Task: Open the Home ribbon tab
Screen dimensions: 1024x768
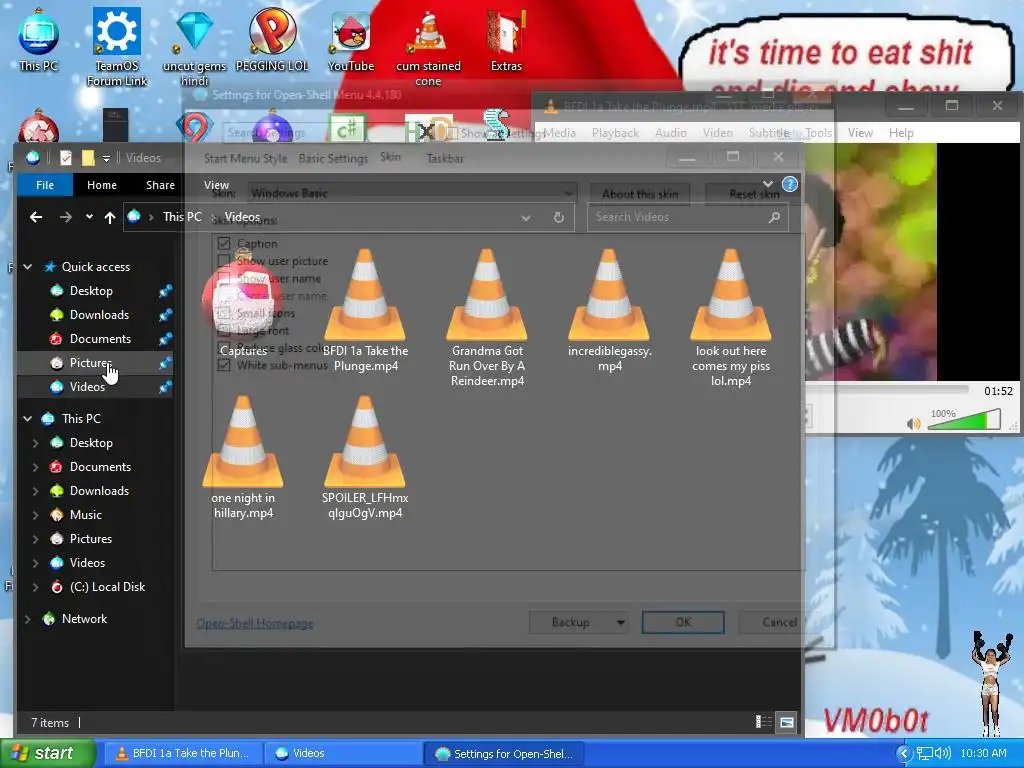Action: (102, 185)
